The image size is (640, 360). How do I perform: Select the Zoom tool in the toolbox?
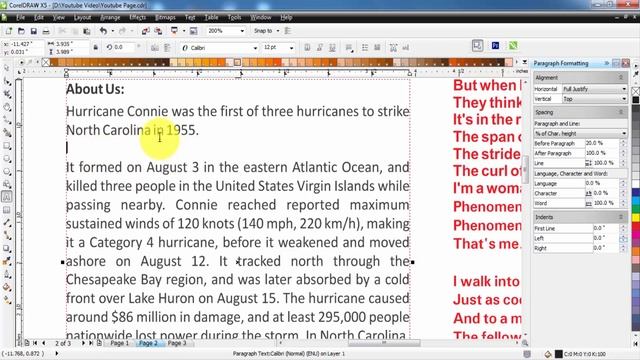[7, 107]
